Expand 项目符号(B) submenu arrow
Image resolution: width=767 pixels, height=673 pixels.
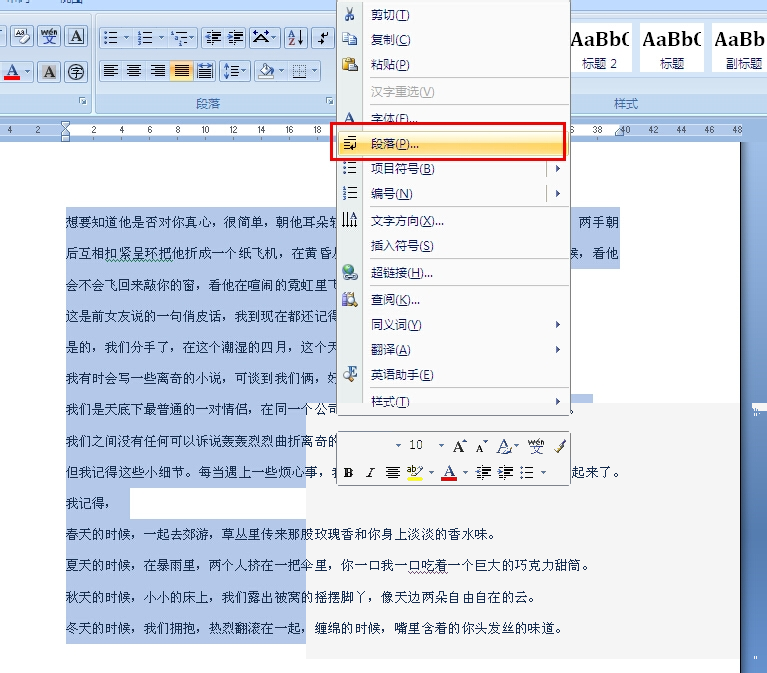pyautogui.click(x=558, y=169)
